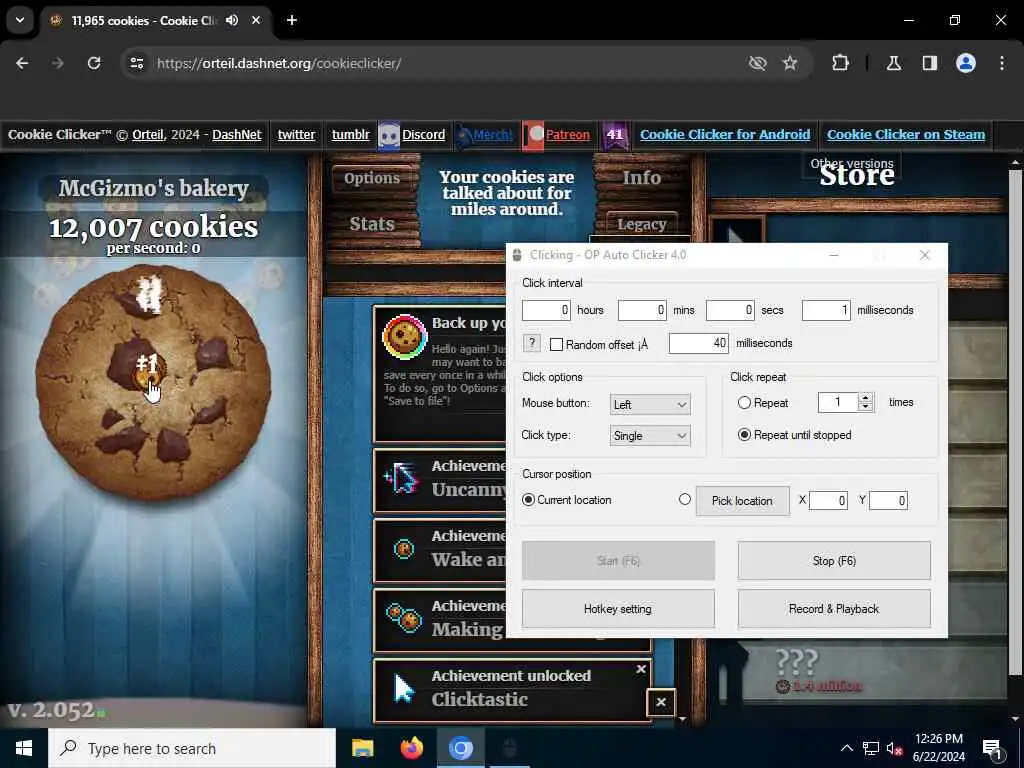Open the Legacy menu in Cookie Clicker
1024x768 pixels.
click(x=641, y=224)
